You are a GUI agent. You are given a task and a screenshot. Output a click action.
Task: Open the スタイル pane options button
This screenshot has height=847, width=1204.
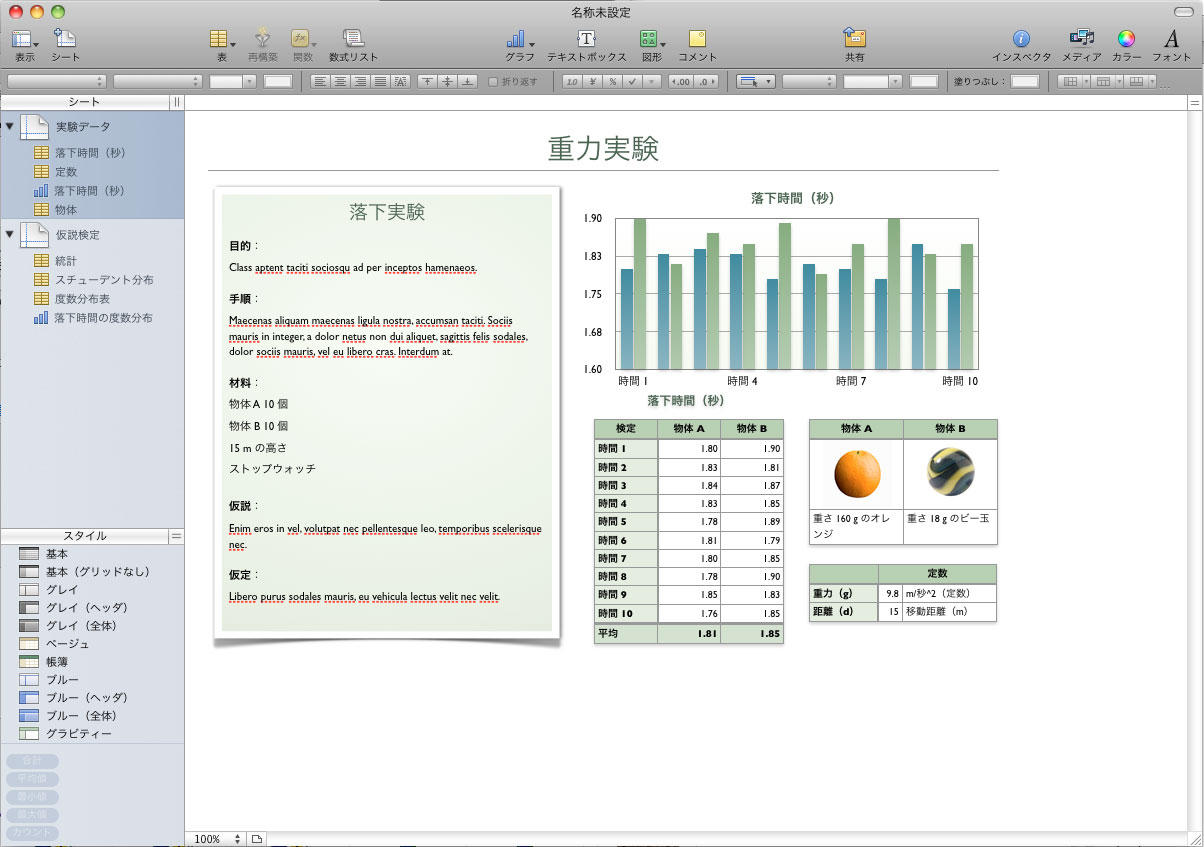[176, 536]
